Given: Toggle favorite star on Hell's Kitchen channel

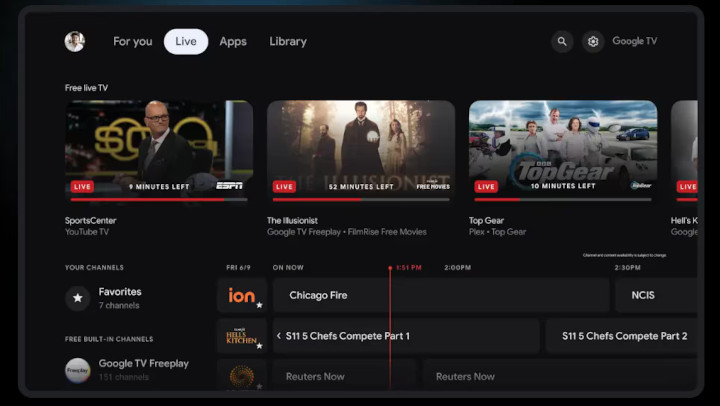Looking at the screenshot, I should pos(259,346).
